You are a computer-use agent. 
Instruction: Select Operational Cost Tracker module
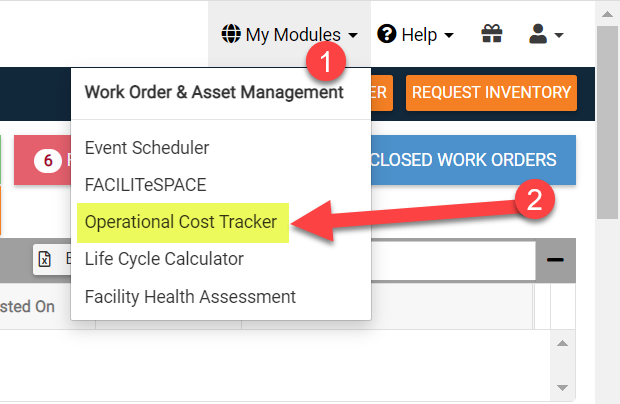tap(181, 222)
